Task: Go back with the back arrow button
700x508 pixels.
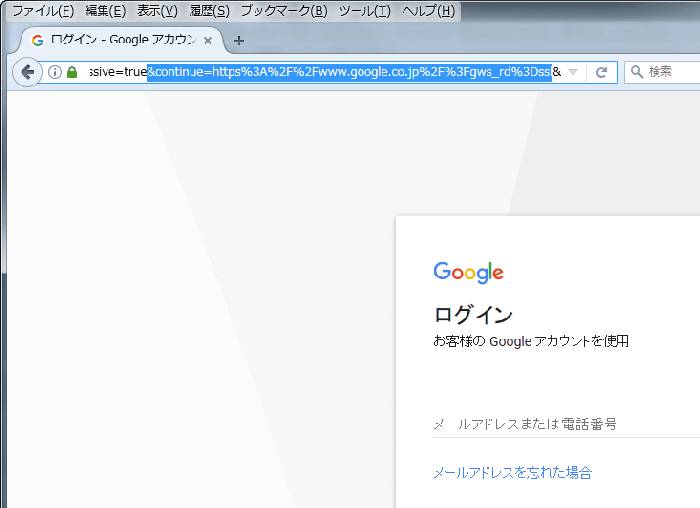Action: coord(28,72)
